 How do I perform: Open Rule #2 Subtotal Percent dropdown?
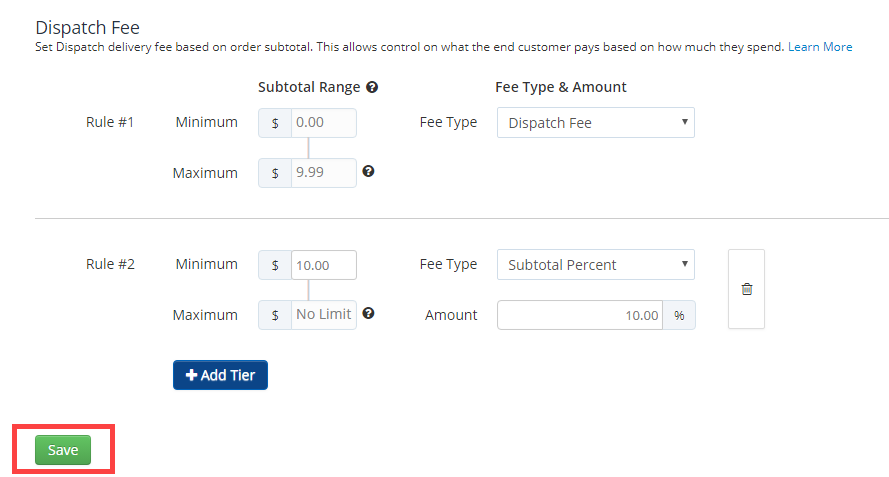click(596, 265)
